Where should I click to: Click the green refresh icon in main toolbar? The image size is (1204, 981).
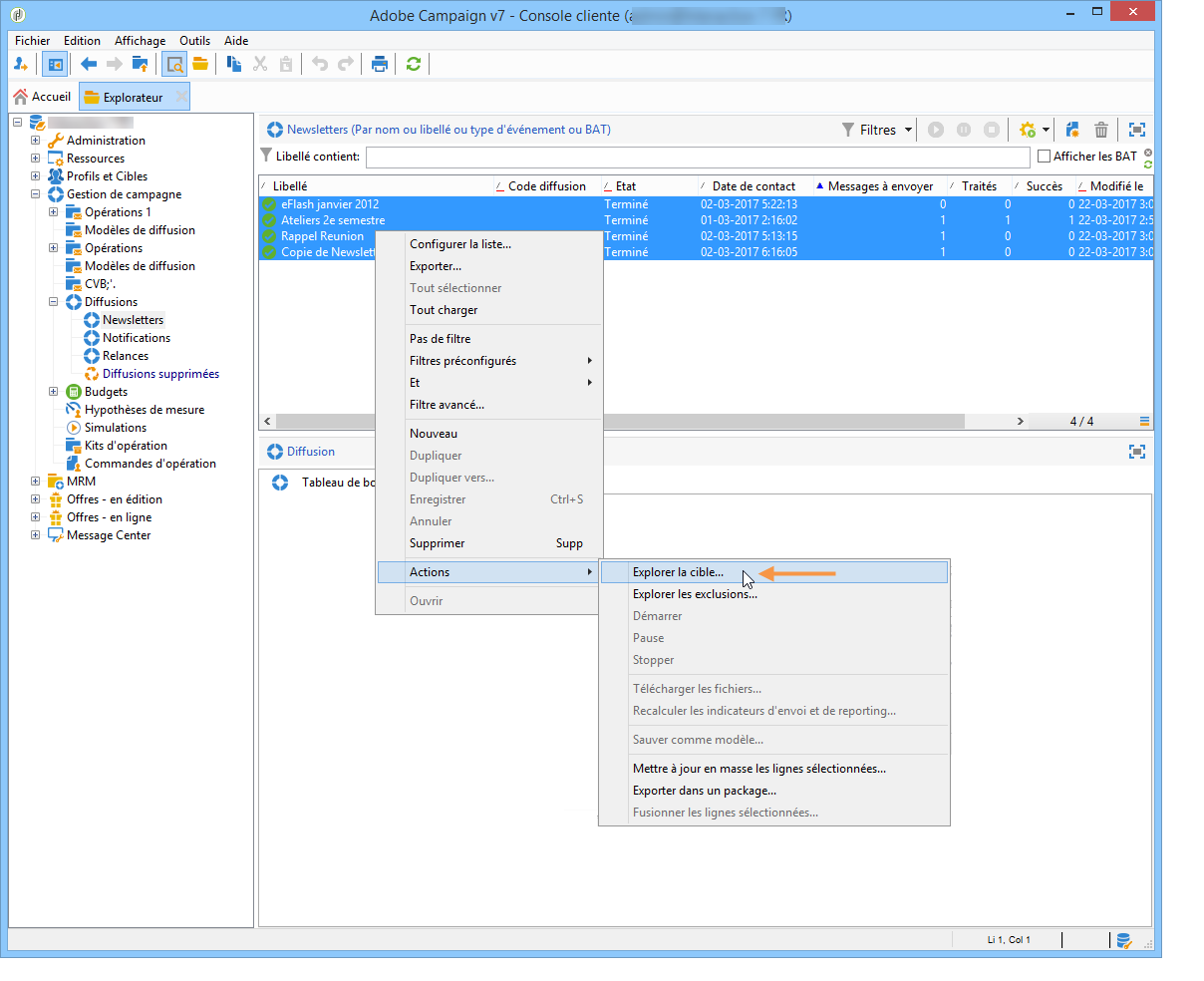click(x=413, y=64)
